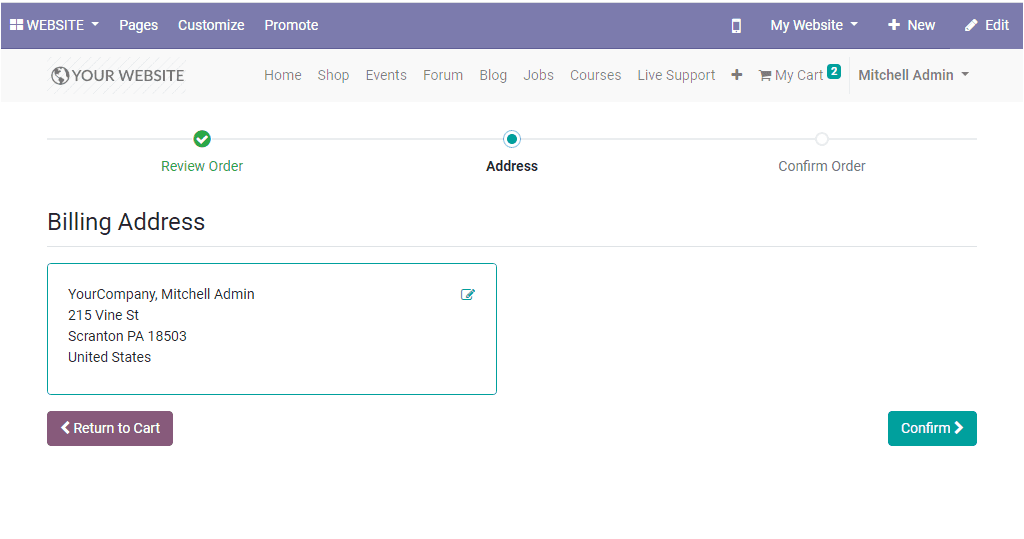Screen dimensions: 1024x539
Task: Go to the Courses page
Action: pos(596,75)
